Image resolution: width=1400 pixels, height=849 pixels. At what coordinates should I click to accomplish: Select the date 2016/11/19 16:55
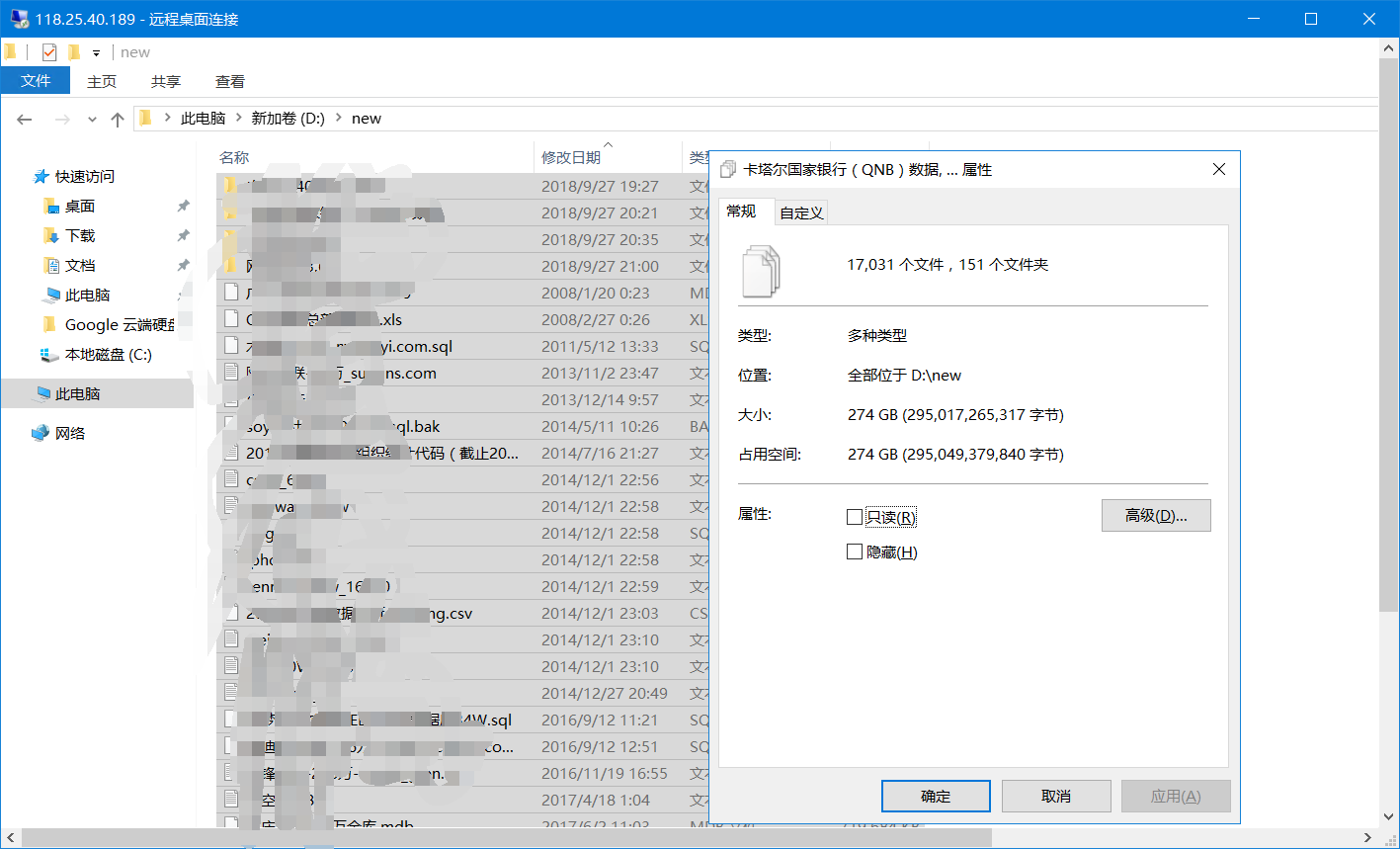pyautogui.click(x=605, y=773)
